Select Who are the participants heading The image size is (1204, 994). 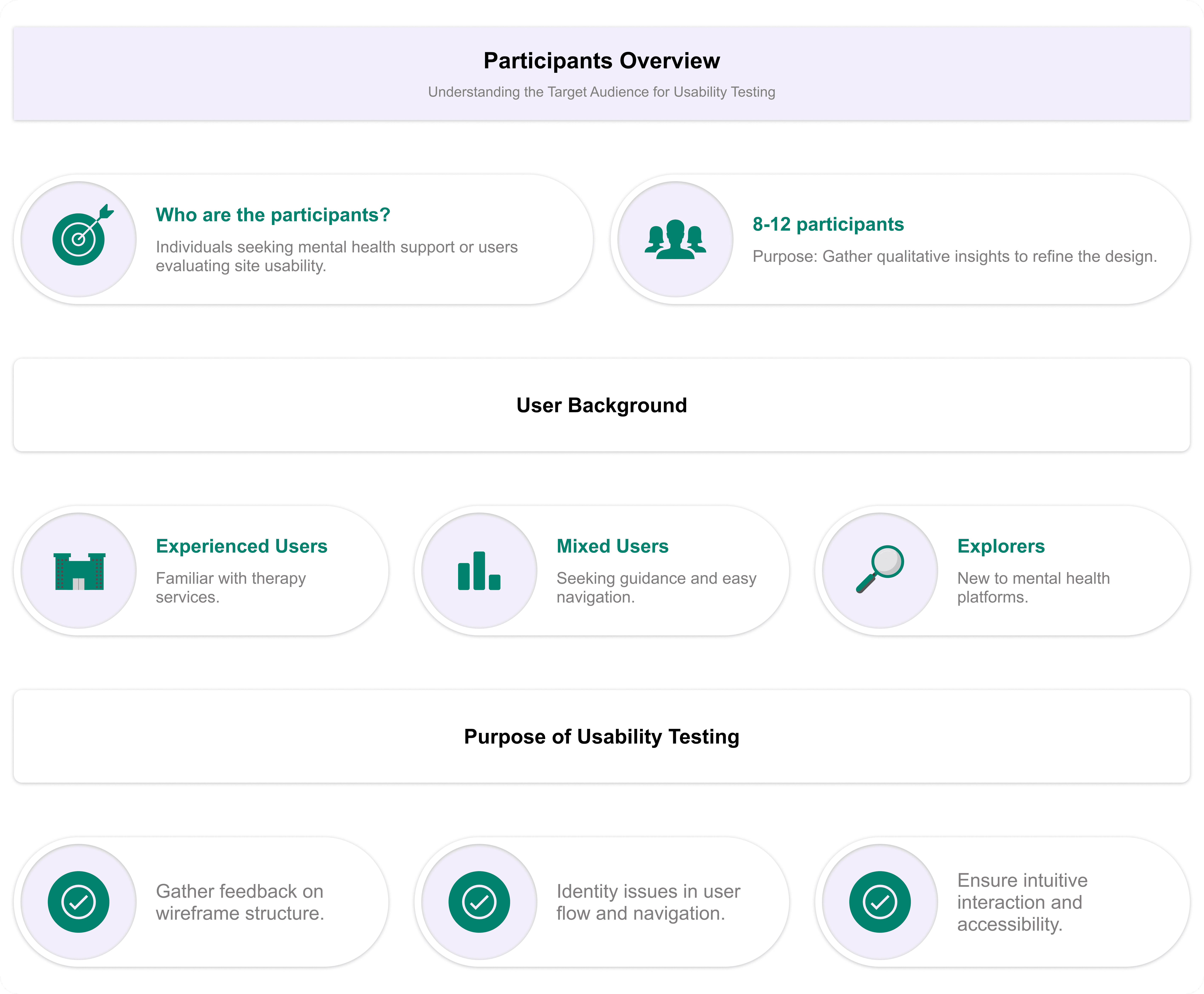click(273, 215)
